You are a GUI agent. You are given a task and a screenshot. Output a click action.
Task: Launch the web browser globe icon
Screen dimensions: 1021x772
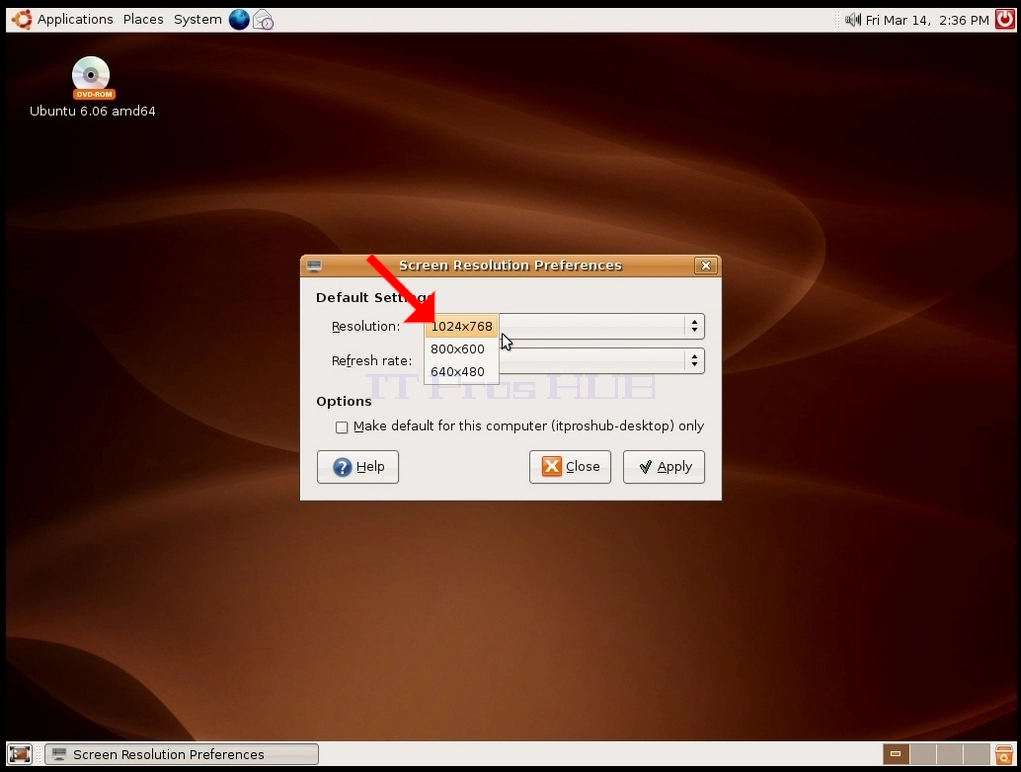click(239, 20)
